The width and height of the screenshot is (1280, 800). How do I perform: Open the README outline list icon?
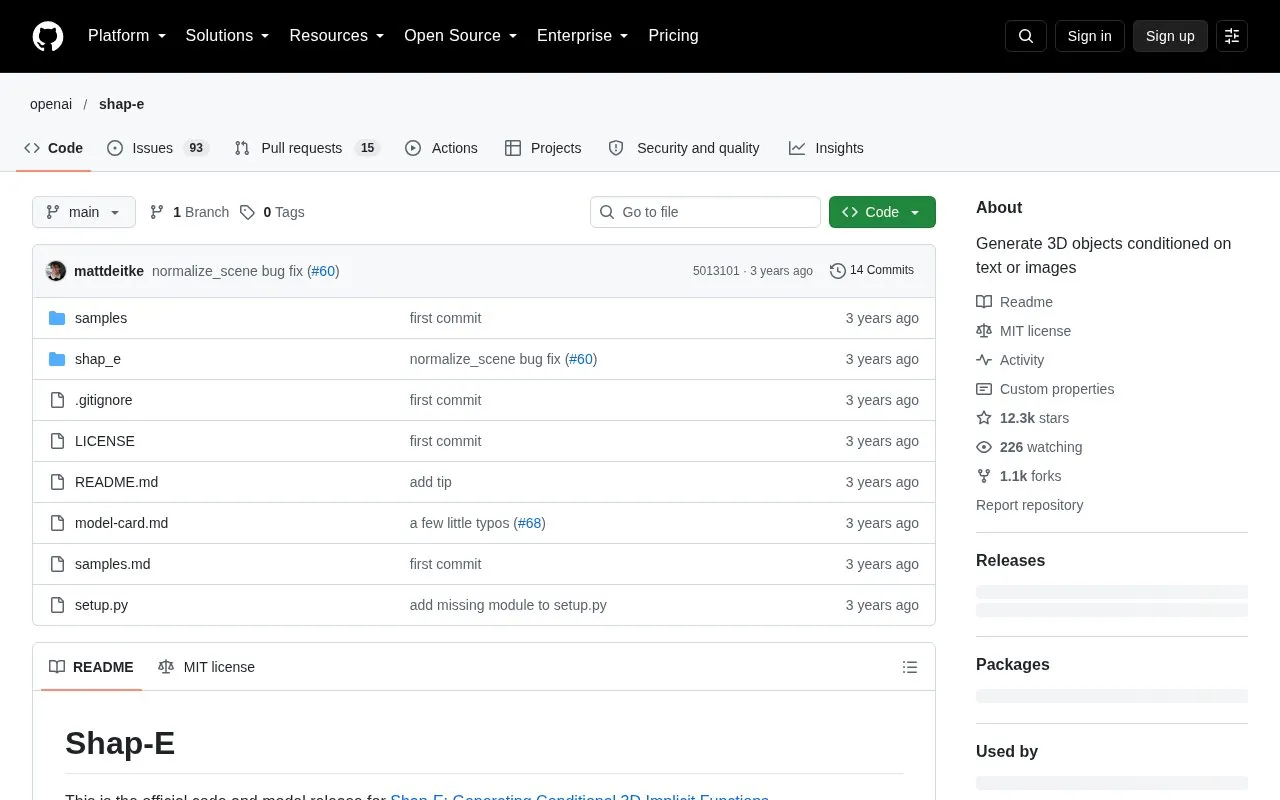coord(910,667)
